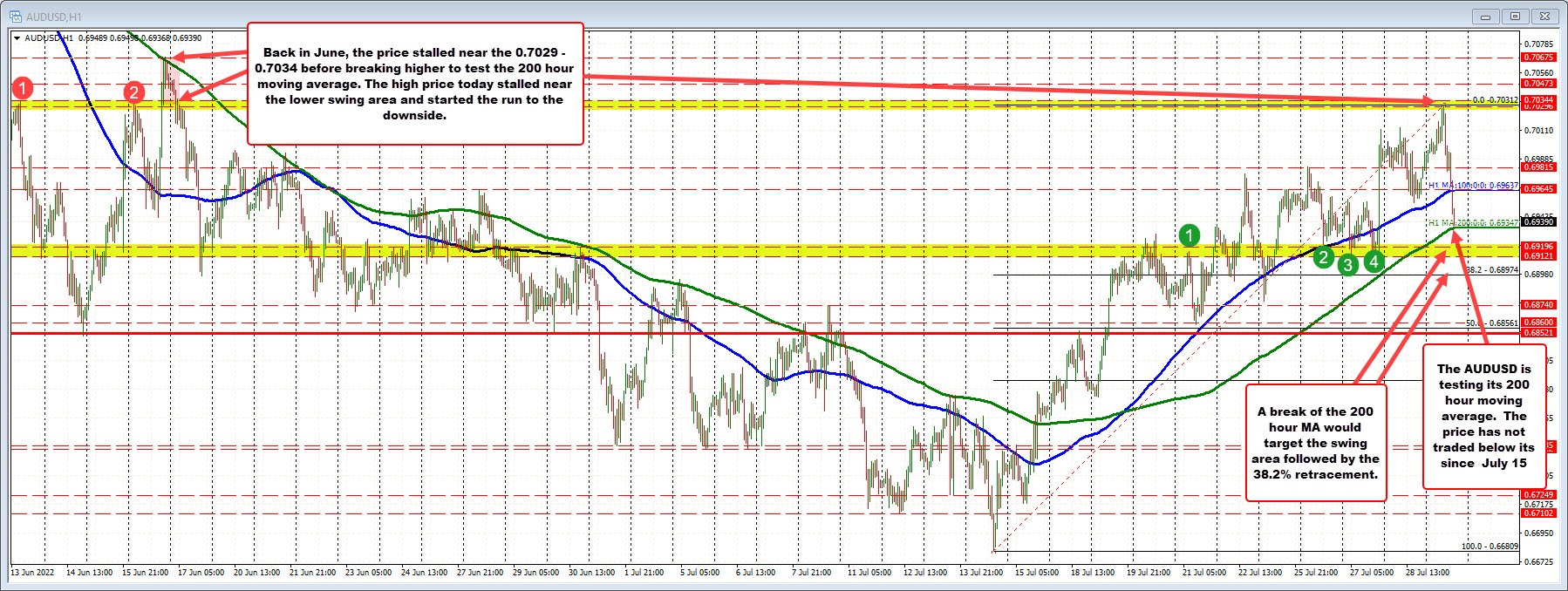
Task: Click the red 0.67249 price tag
Action: point(1537,495)
